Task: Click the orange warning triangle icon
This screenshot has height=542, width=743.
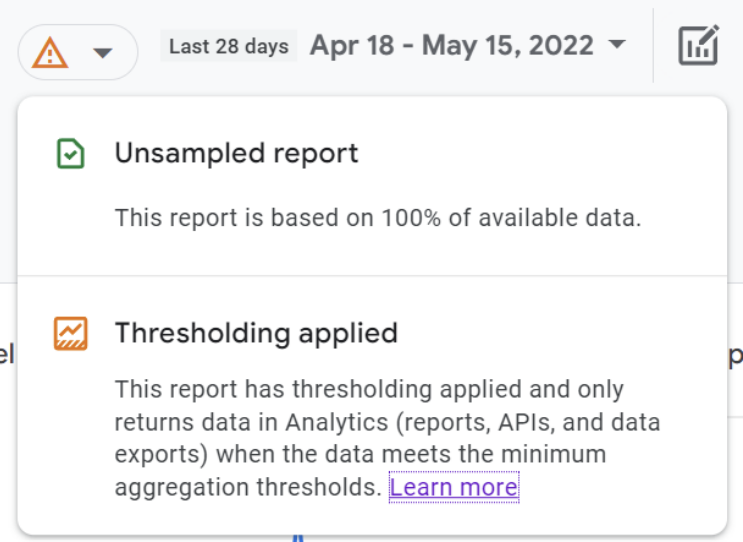Action: 50,52
